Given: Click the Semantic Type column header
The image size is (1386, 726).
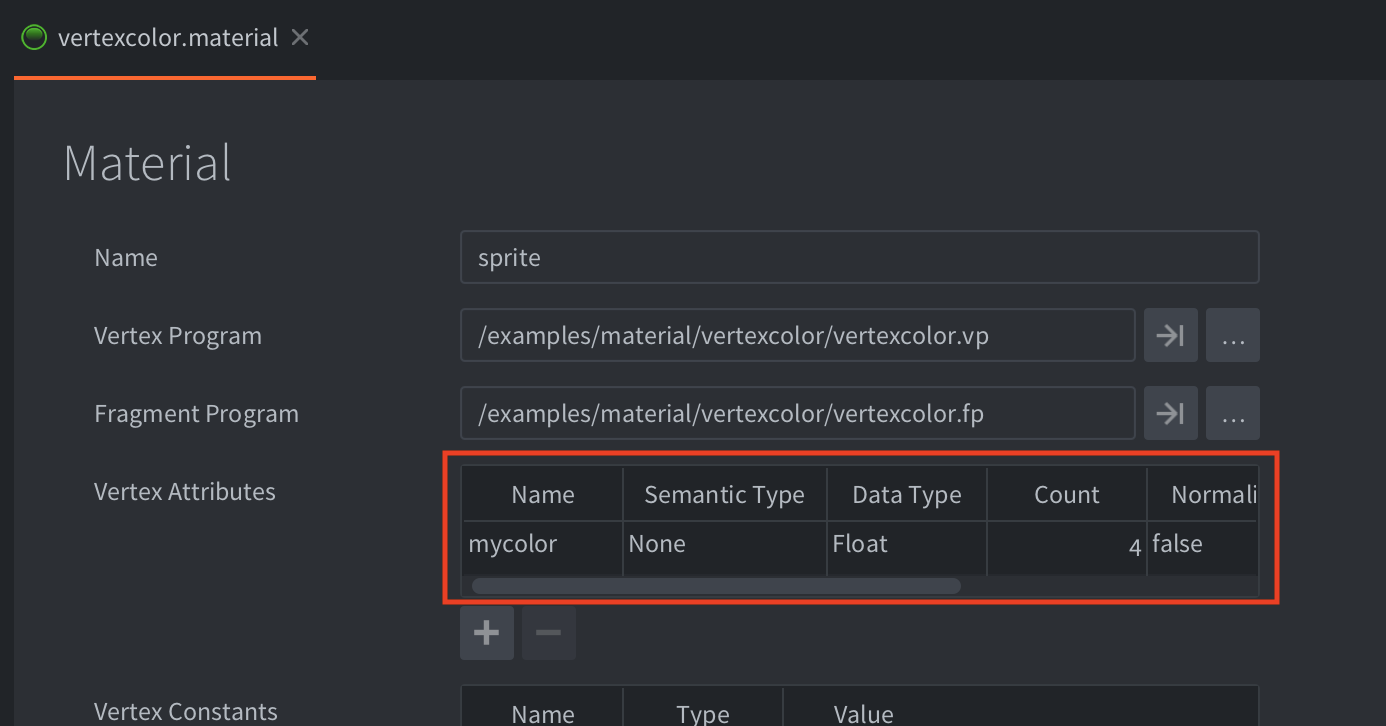Looking at the screenshot, I should (725, 494).
